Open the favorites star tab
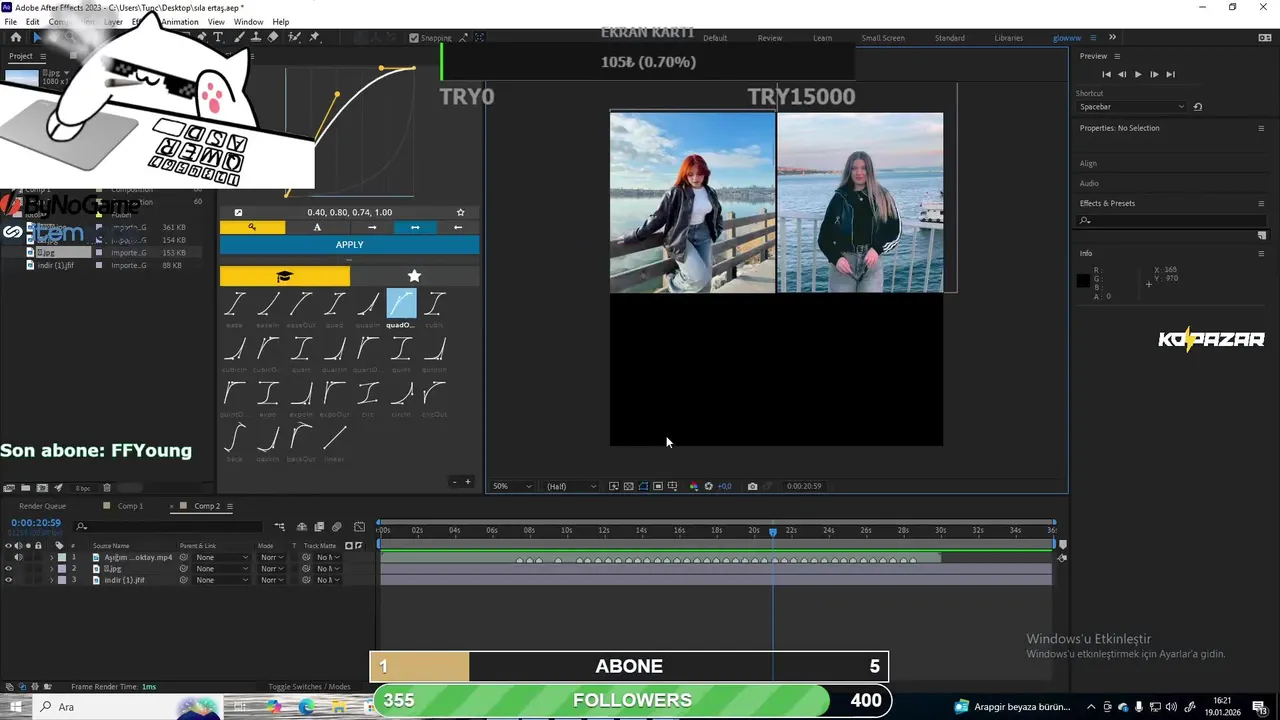The height and width of the screenshot is (720, 1280). 414,276
